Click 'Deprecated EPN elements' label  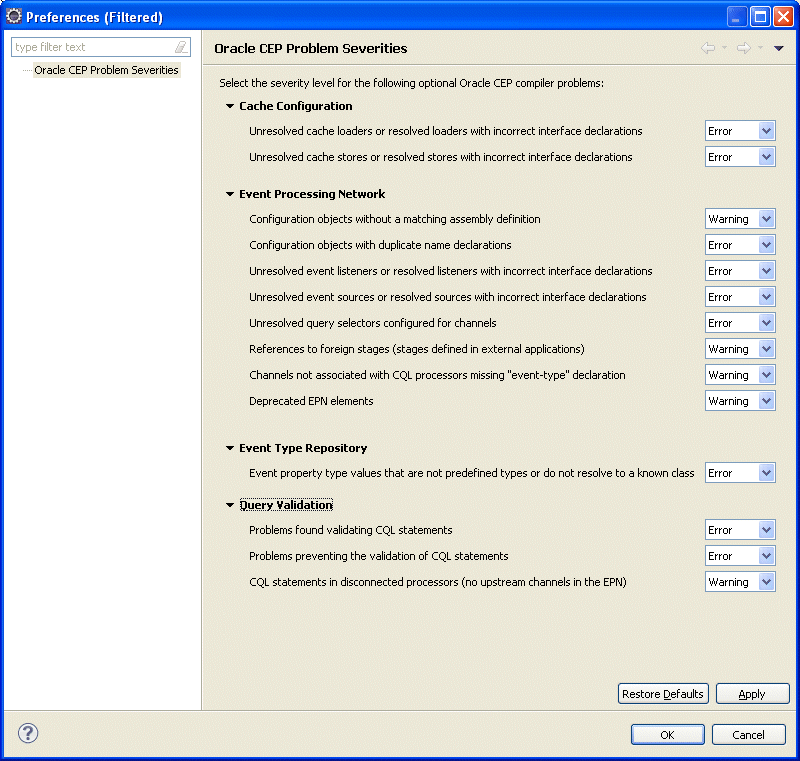311,401
